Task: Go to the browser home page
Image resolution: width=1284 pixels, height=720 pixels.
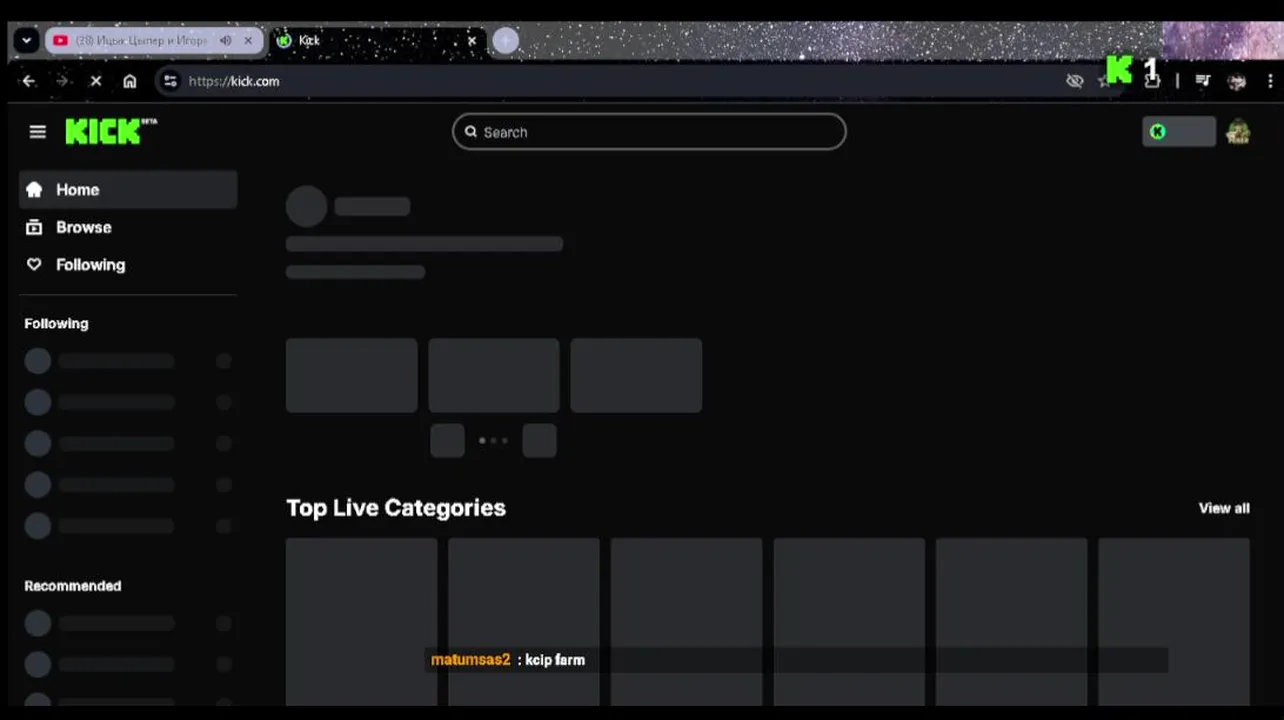Action: click(x=130, y=81)
